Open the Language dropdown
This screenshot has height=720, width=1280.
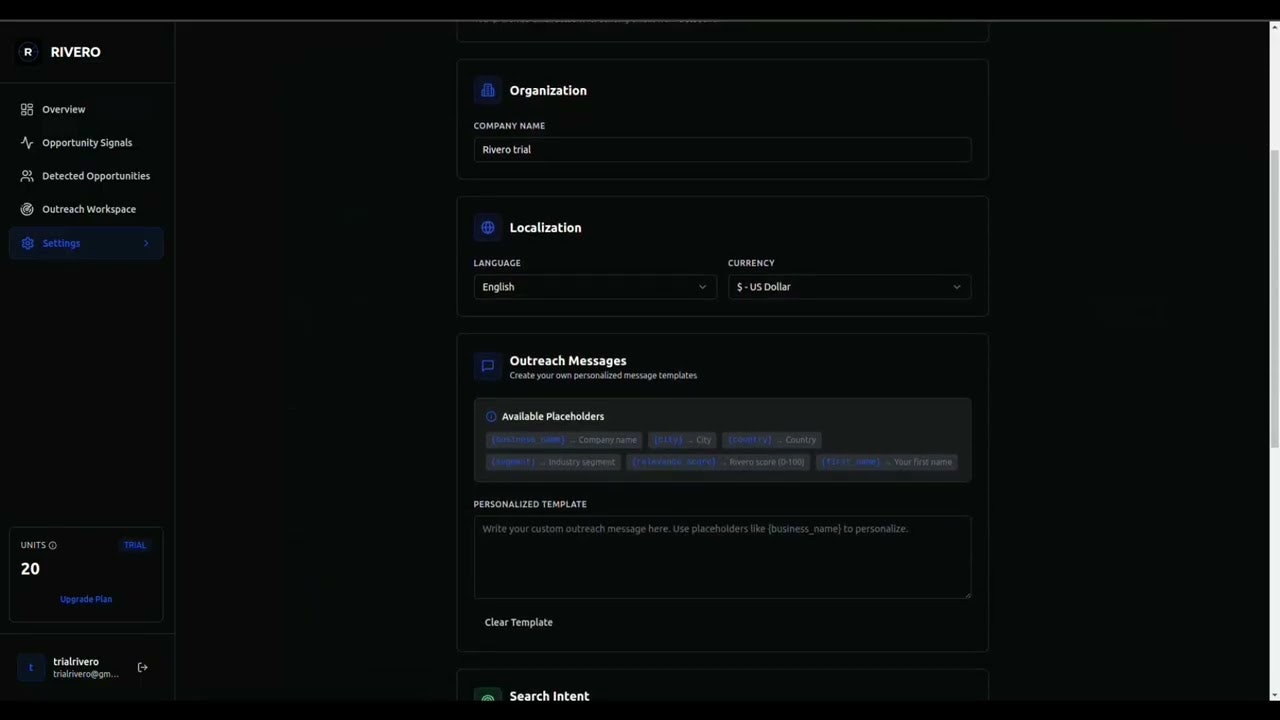[595, 287]
